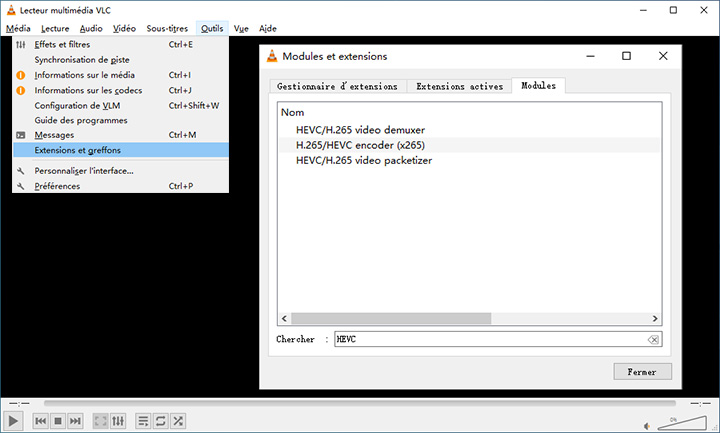Switch to Gestionnaire d'extensions tab
Screen dimensions: 720x433
point(338,86)
